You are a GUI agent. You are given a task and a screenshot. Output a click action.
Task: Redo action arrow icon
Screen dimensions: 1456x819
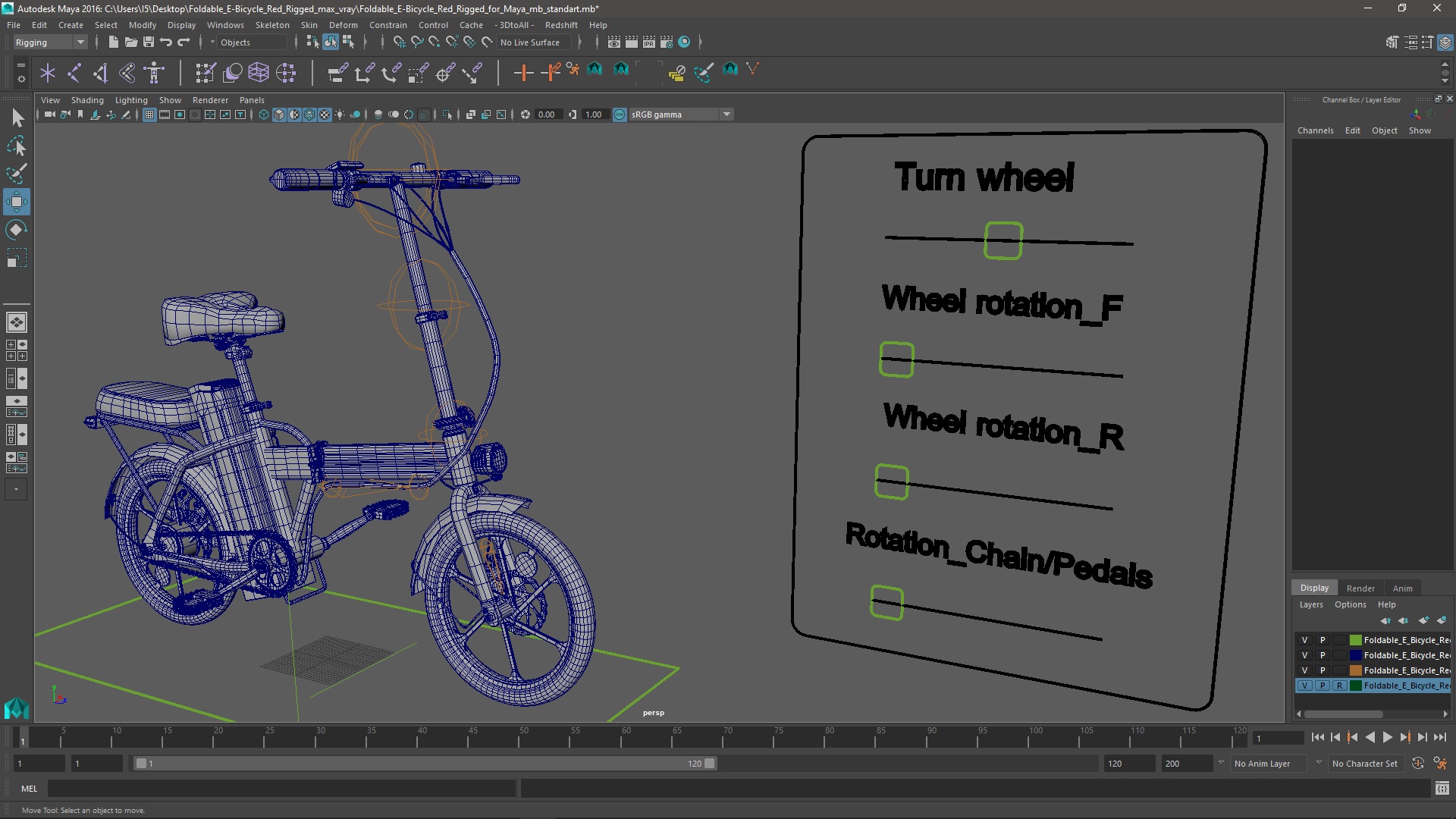(184, 42)
